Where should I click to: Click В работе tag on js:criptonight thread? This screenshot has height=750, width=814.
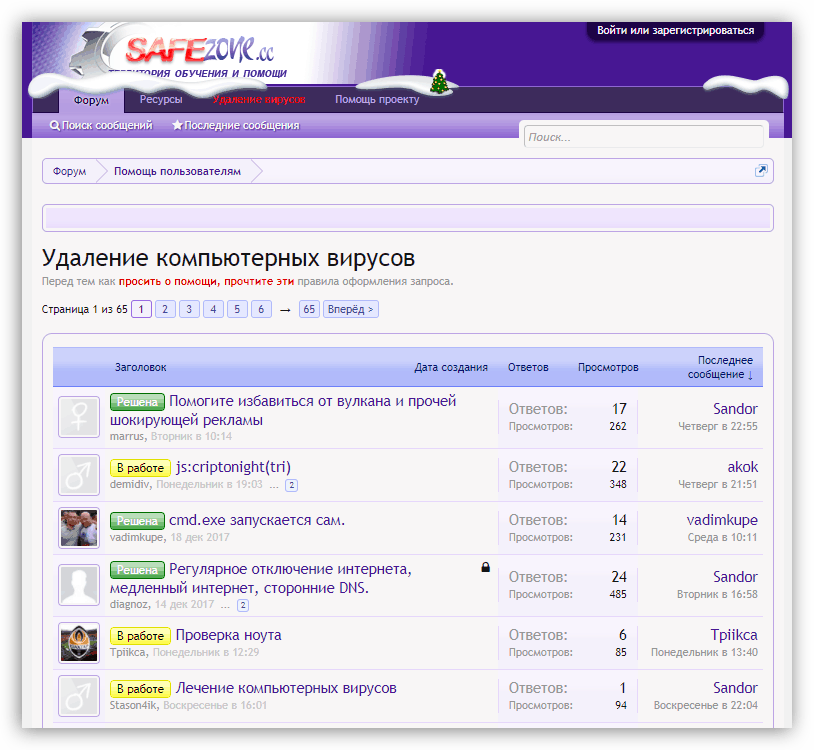coord(140,468)
